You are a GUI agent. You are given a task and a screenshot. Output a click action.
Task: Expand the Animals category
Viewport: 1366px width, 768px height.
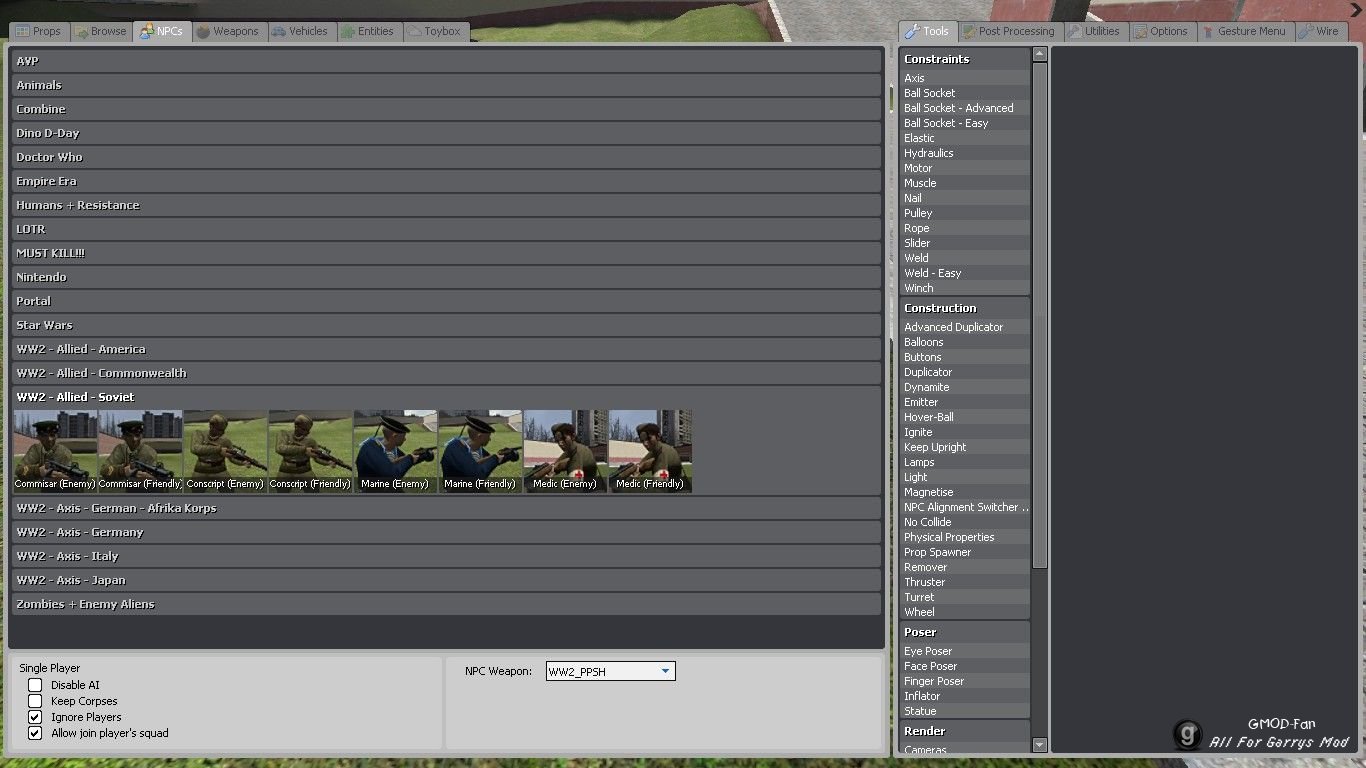pos(446,85)
